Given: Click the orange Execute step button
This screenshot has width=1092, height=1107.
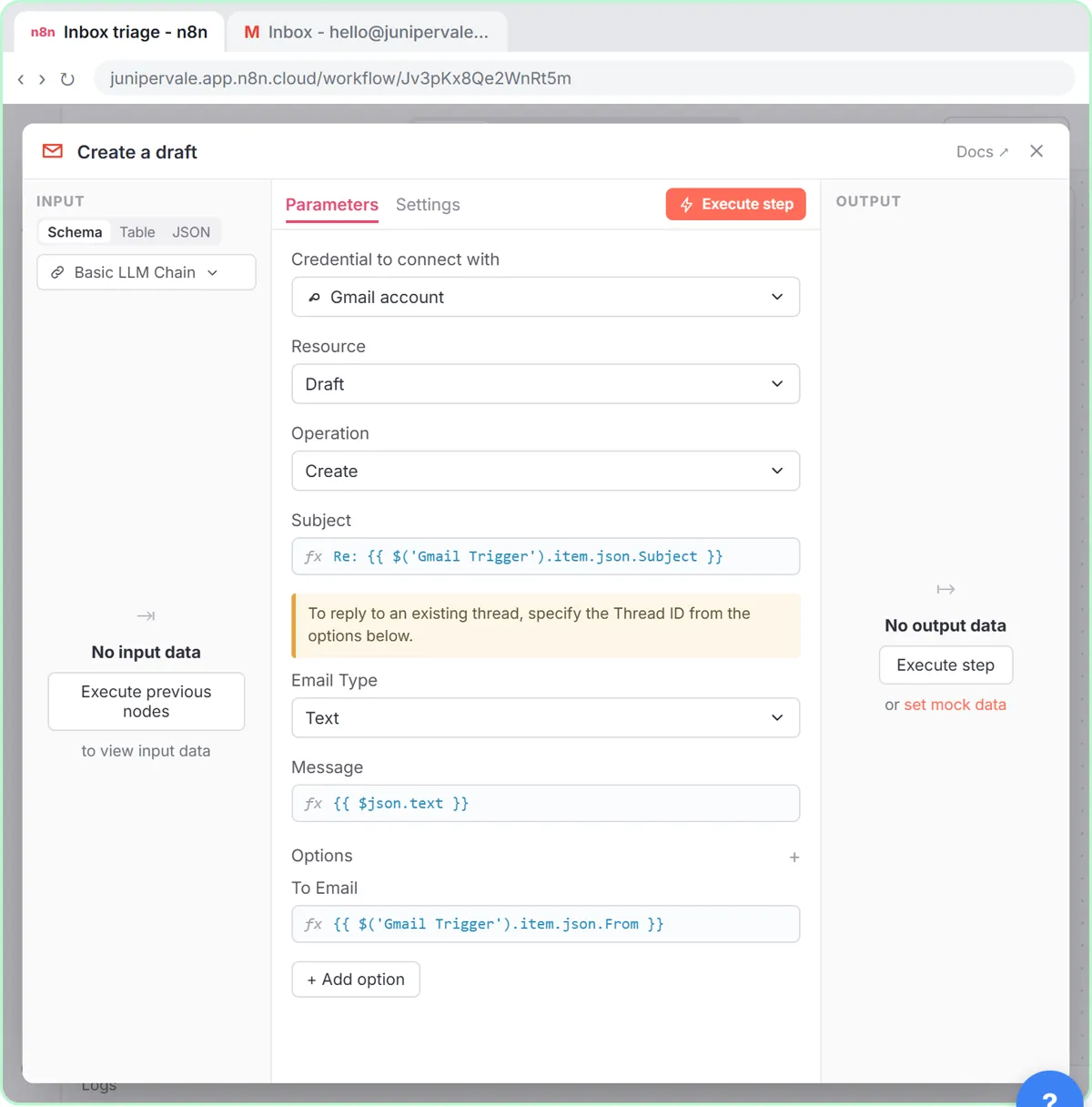Looking at the screenshot, I should pyautogui.click(x=736, y=204).
